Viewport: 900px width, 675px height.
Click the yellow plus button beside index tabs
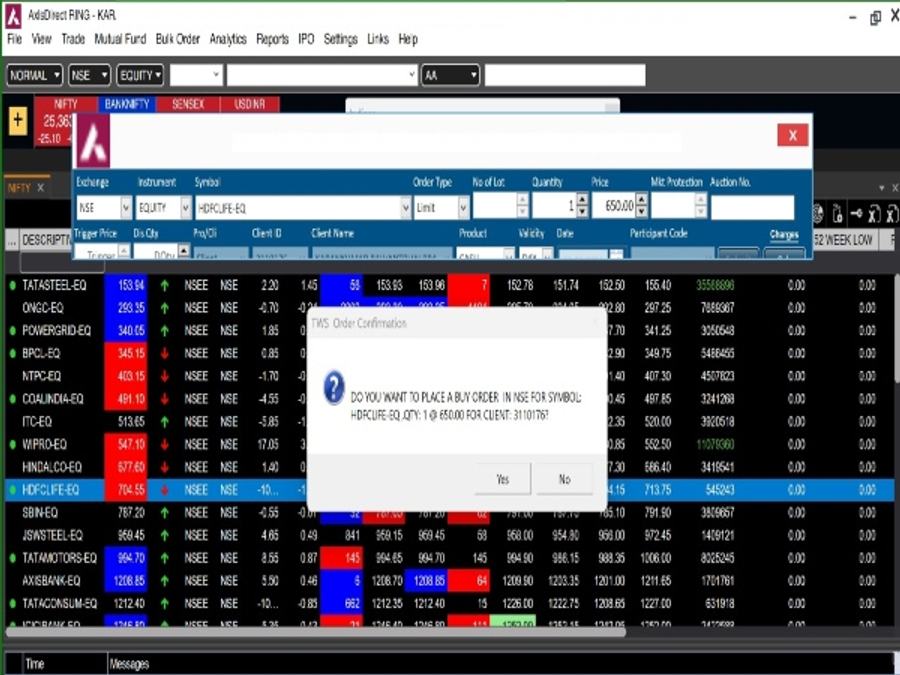[x=18, y=121]
